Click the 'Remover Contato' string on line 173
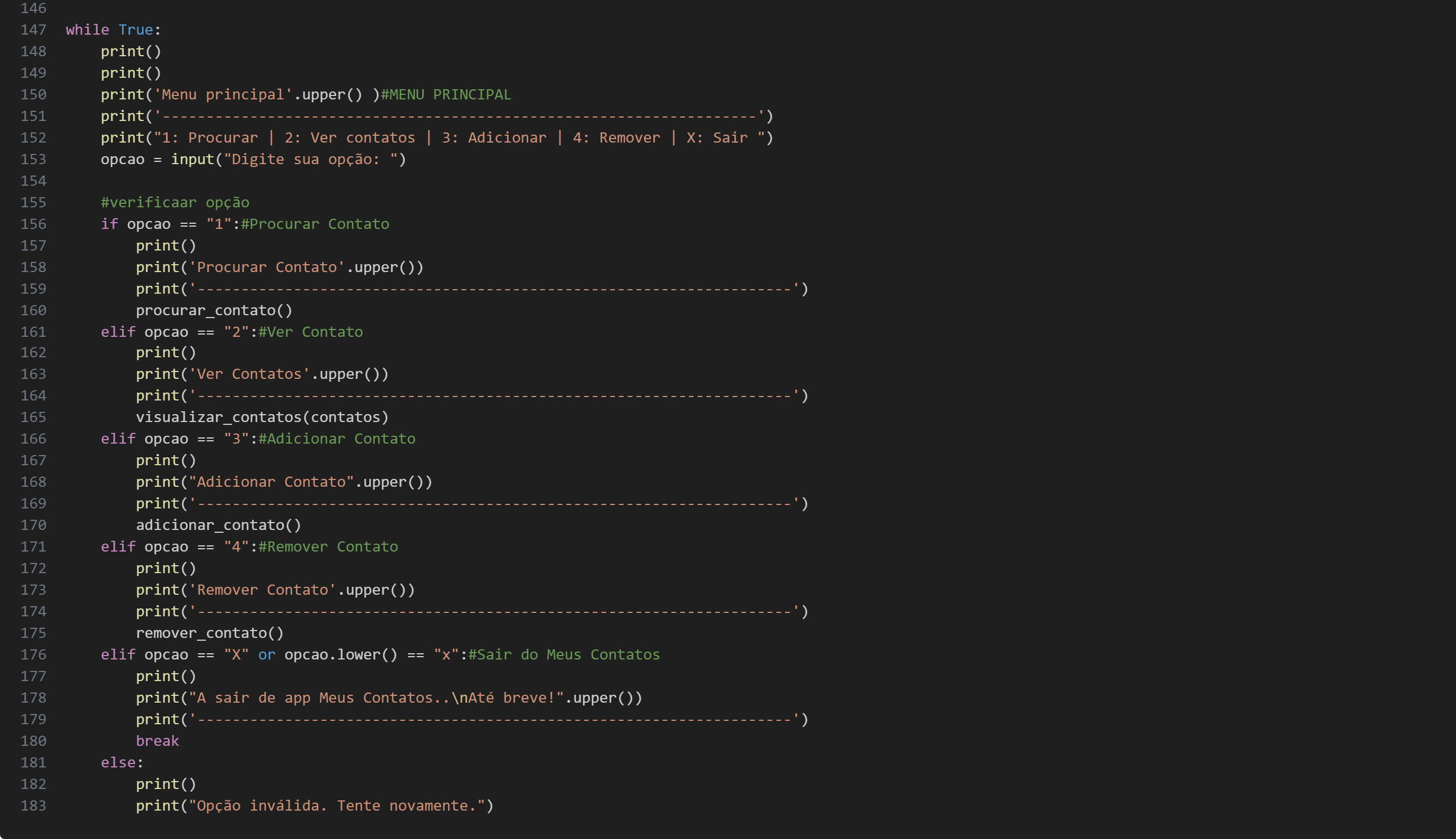 pyautogui.click(x=262, y=590)
